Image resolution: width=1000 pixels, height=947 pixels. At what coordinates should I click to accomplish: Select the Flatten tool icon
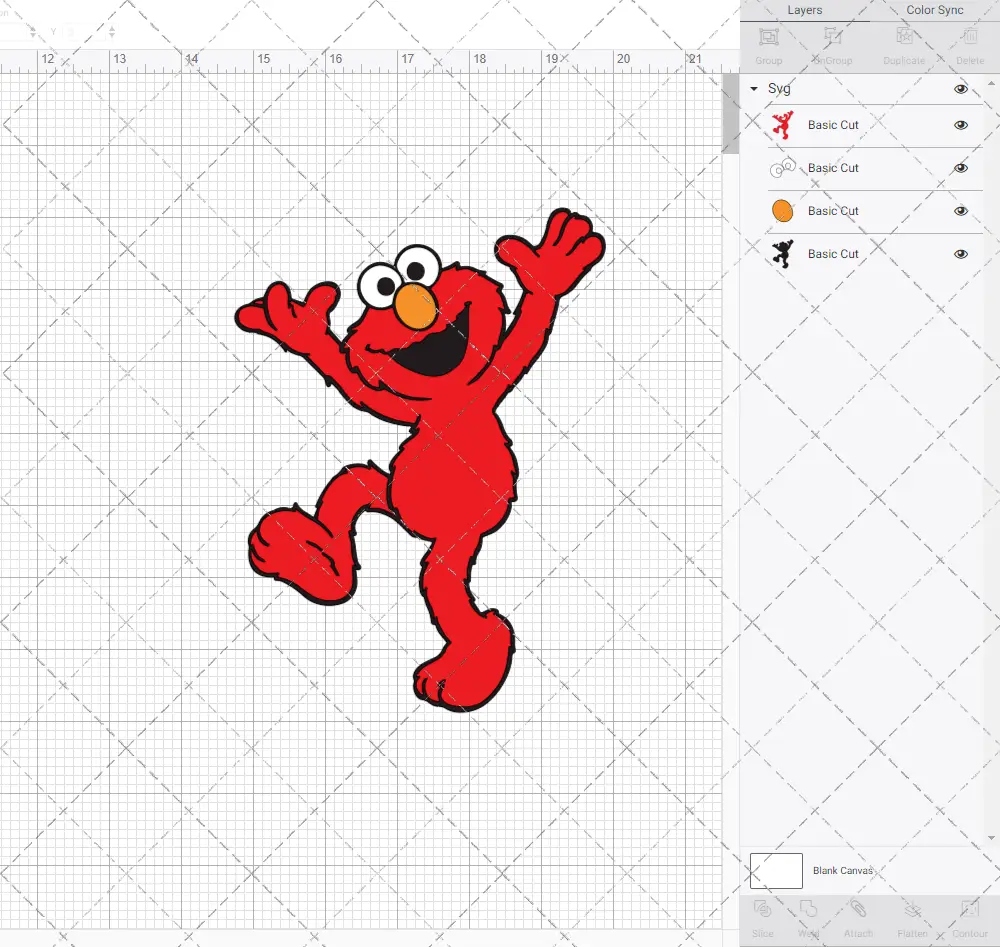(x=913, y=909)
